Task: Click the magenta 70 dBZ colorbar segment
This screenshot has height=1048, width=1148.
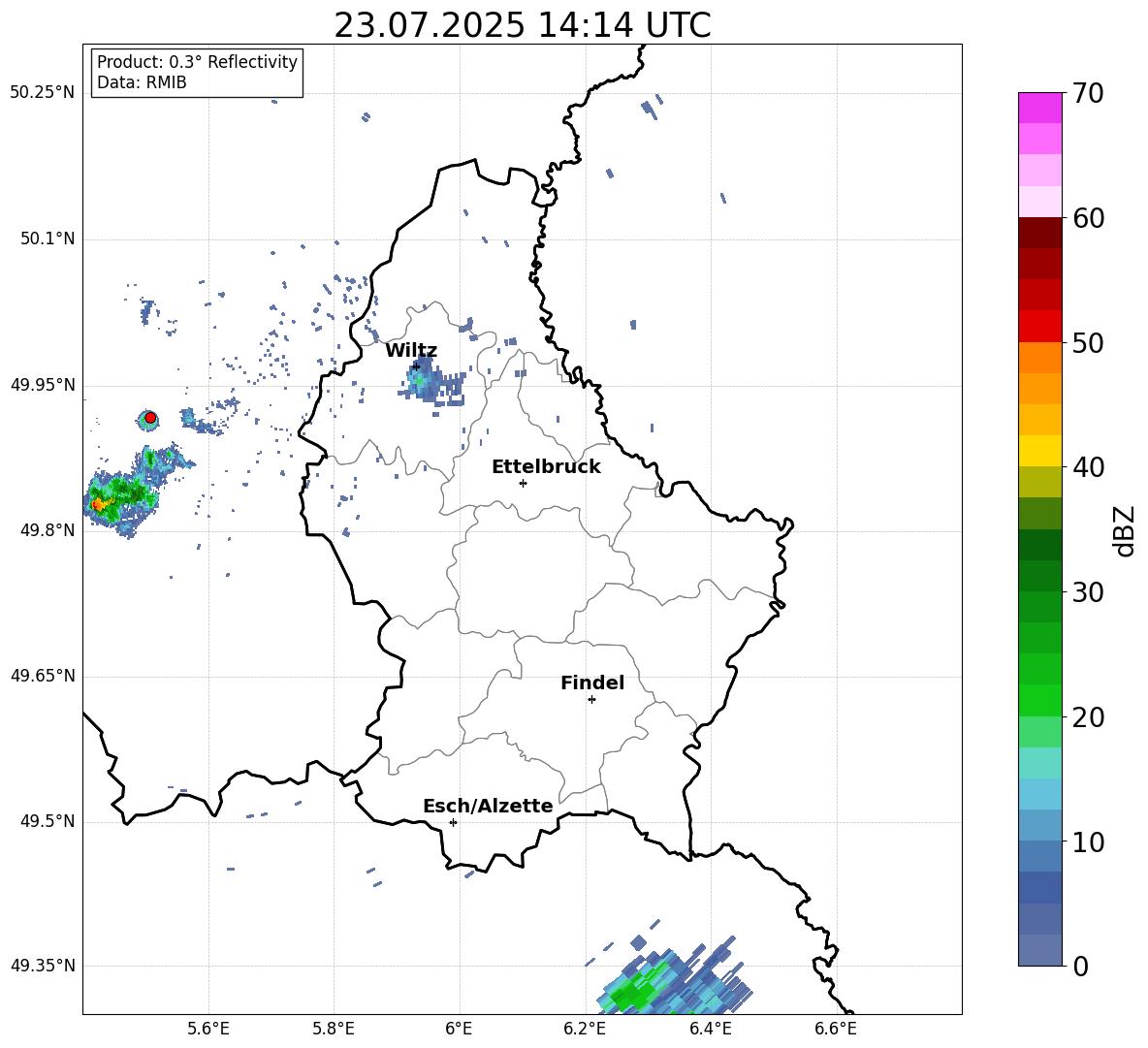Action: pos(1039,108)
